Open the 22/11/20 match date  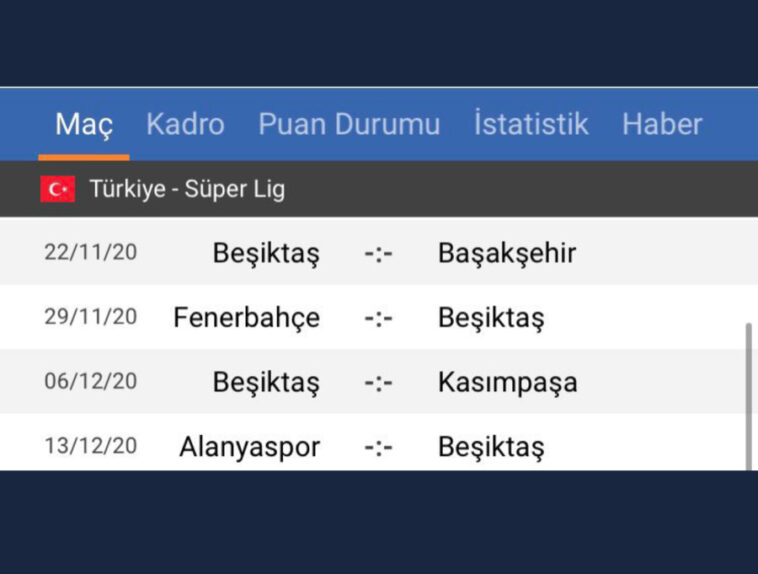pyautogui.click(x=91, y=252)
